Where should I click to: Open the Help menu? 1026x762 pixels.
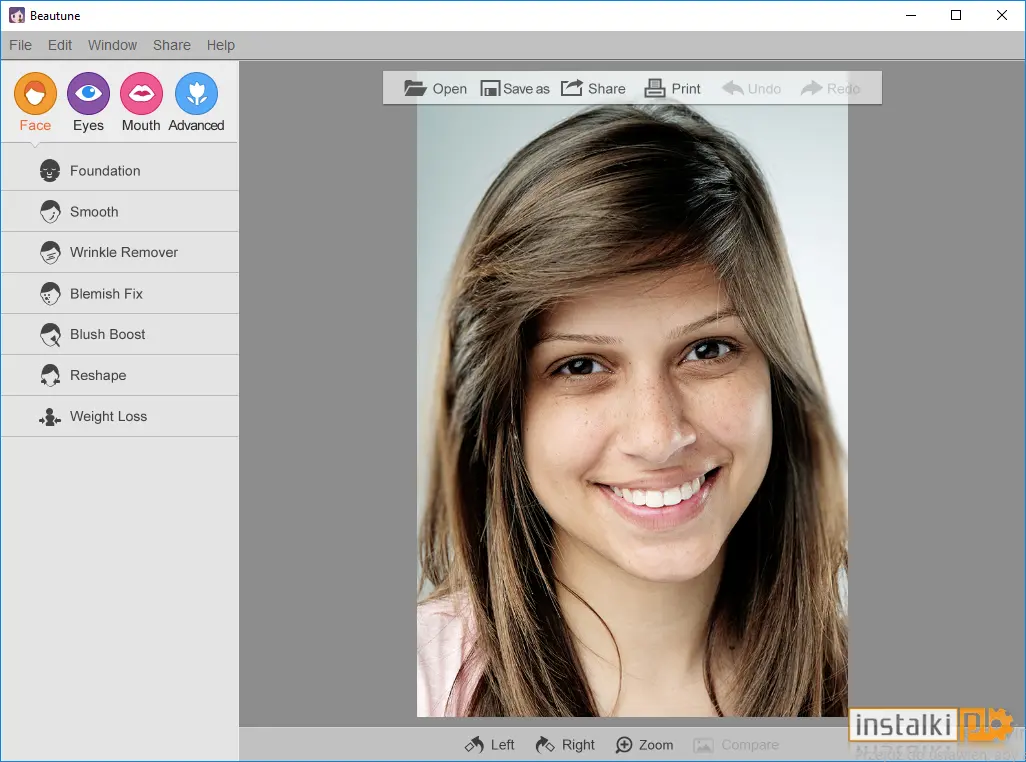pos(221,45)
